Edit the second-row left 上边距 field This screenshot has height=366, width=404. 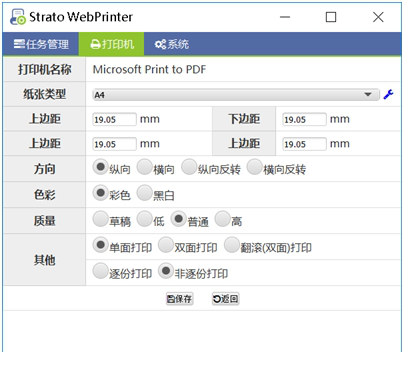114,144
